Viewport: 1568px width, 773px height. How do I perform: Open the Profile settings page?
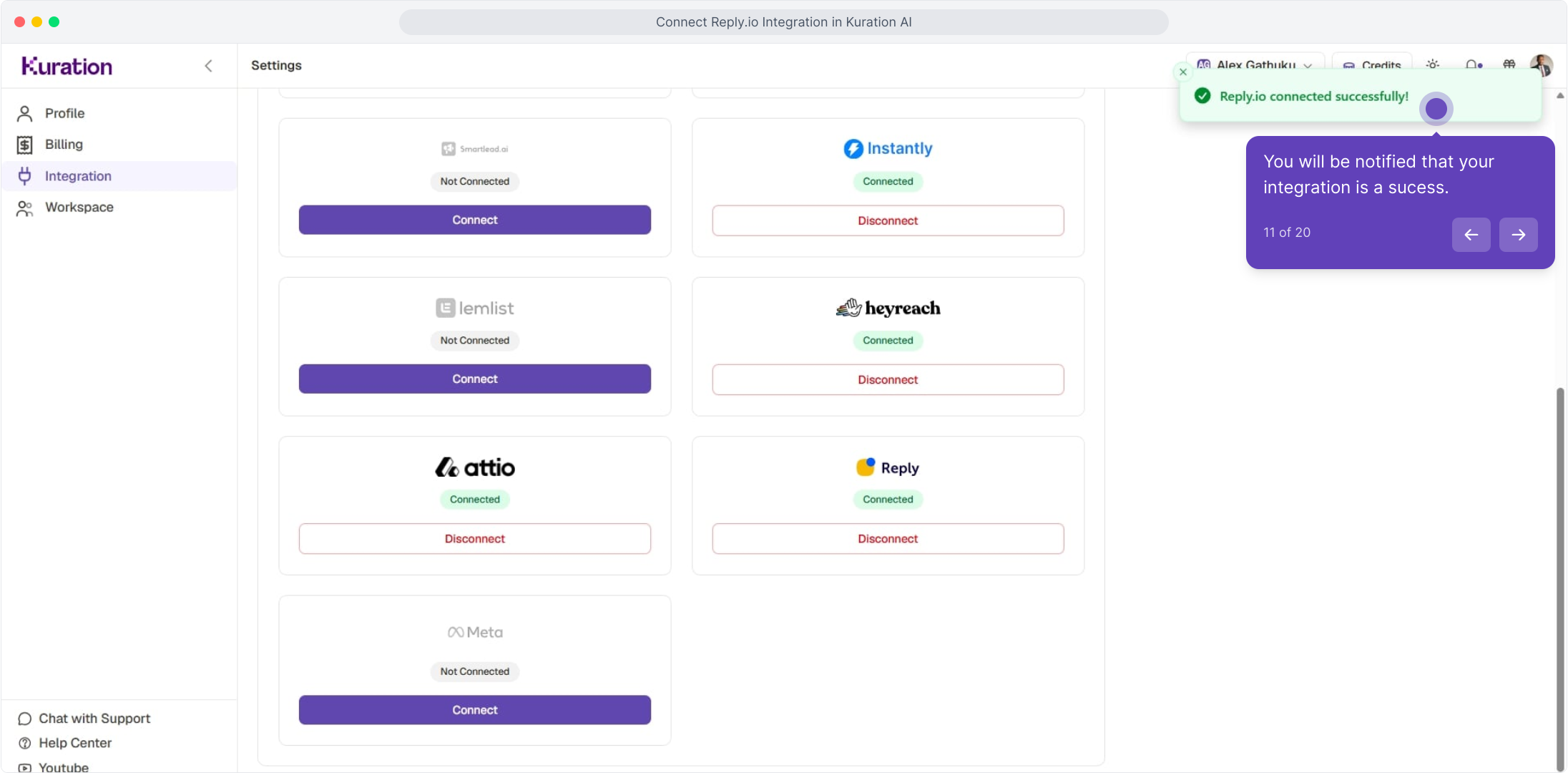[119, 113]
